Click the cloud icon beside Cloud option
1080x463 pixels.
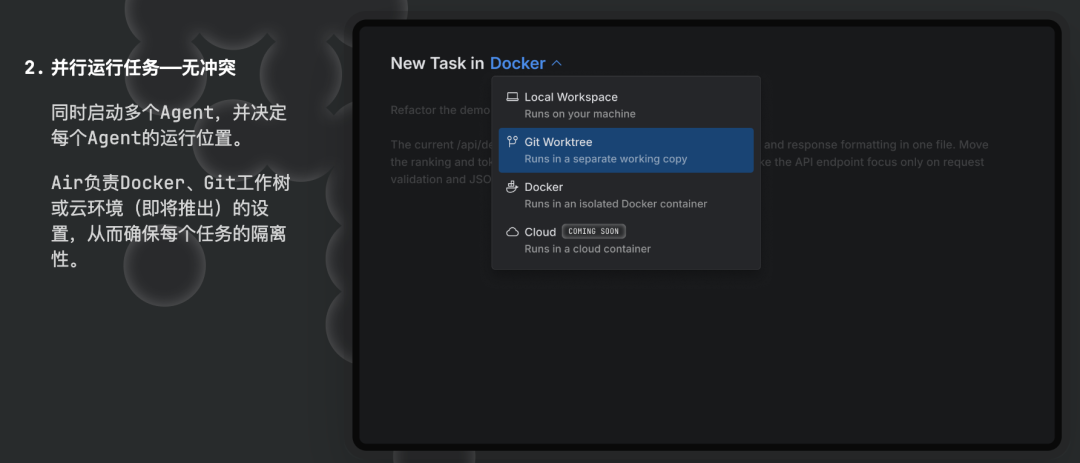pos(512,232)
